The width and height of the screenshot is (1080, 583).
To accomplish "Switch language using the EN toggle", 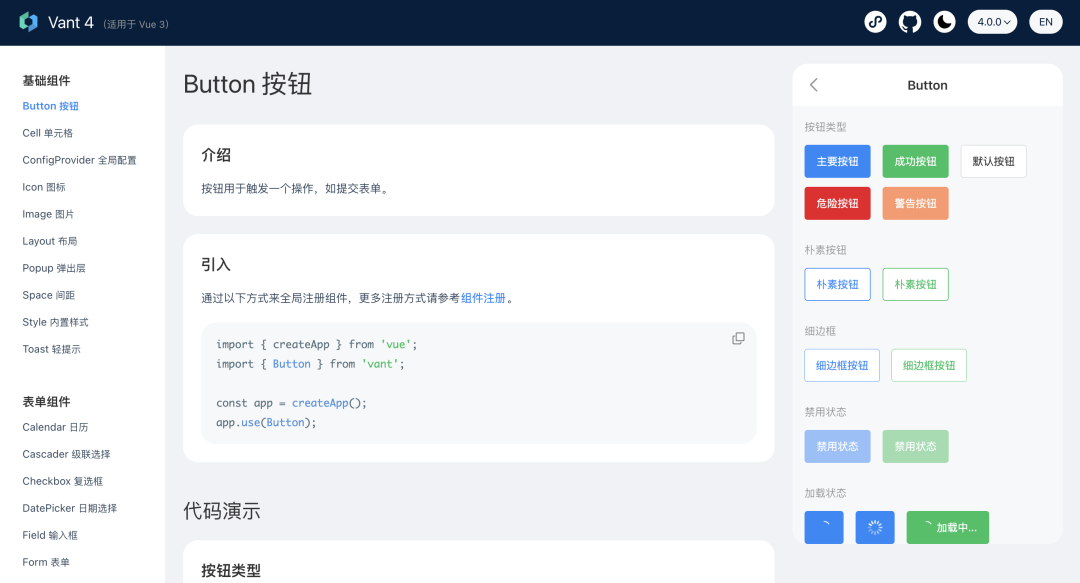I will pos(1045,21).
